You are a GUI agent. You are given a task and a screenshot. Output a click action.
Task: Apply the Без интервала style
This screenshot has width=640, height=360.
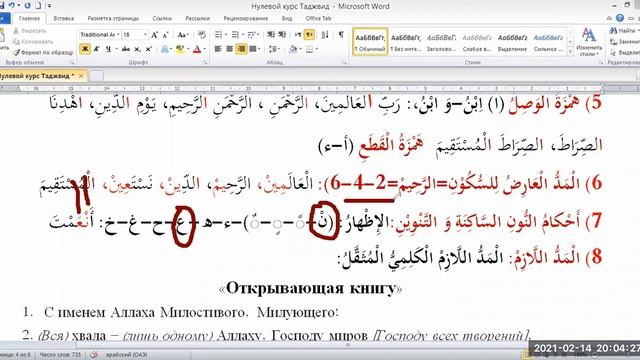(405, 42)
